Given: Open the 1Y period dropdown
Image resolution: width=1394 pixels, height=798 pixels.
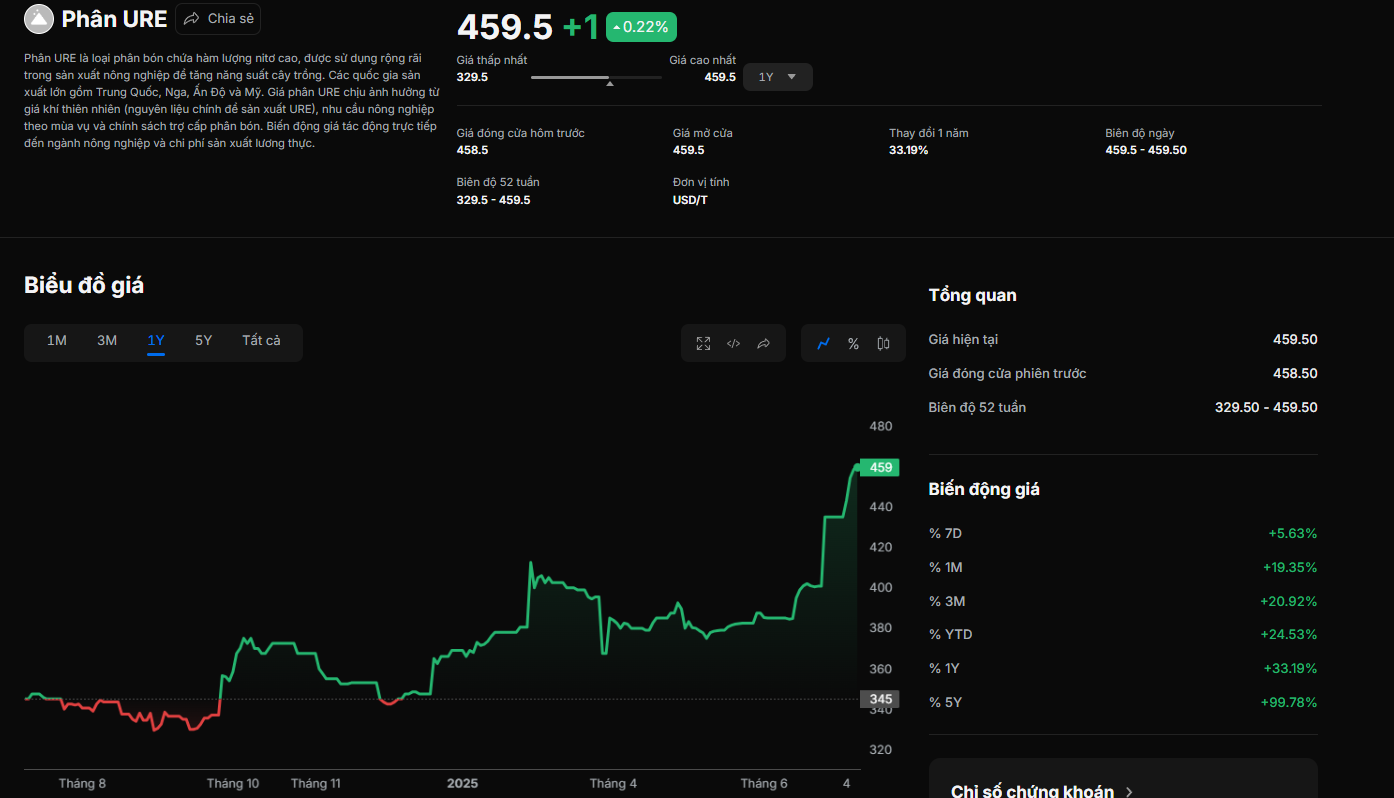Looking at the screenshot, I should point(777,77).
